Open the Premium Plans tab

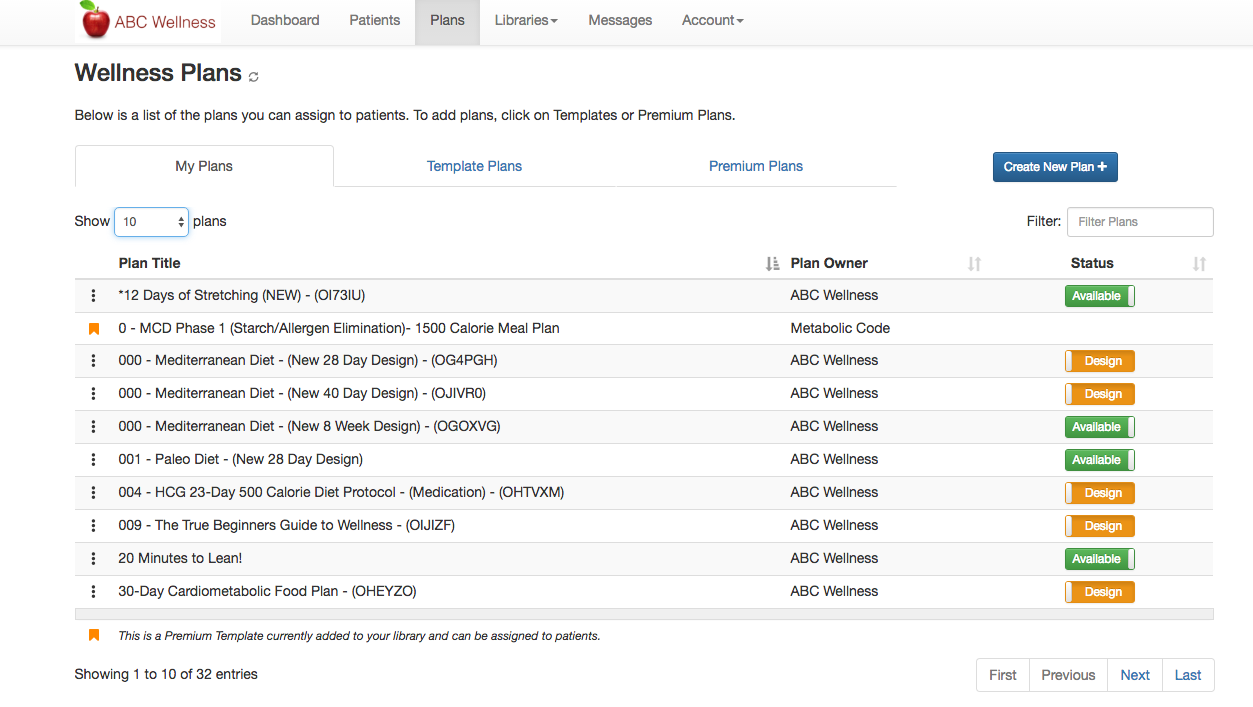coord(756,166)
